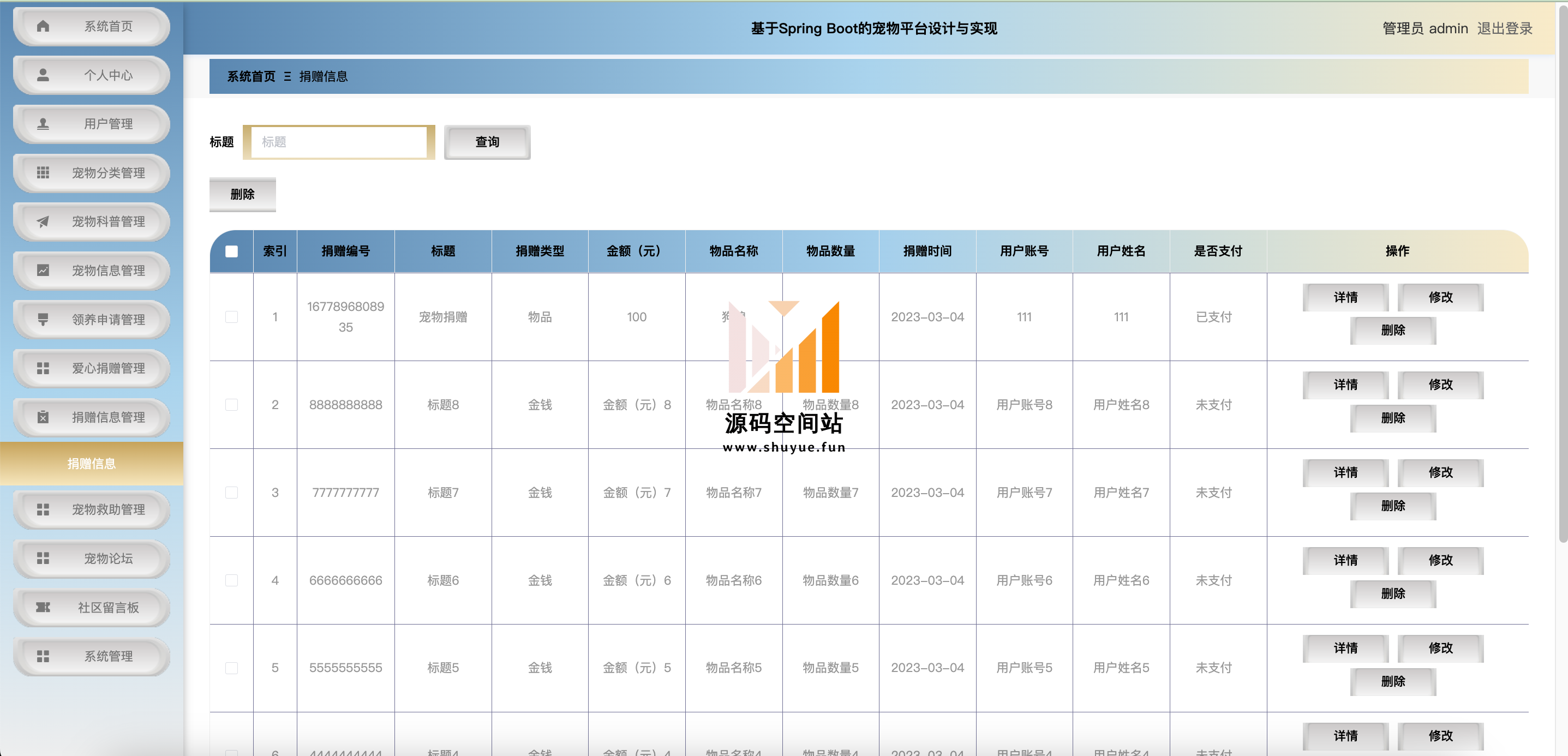The image size is (1568, 756).
Task: Click the tiles icon beside 爱心捐赠管理
Action: coord(43,368)
